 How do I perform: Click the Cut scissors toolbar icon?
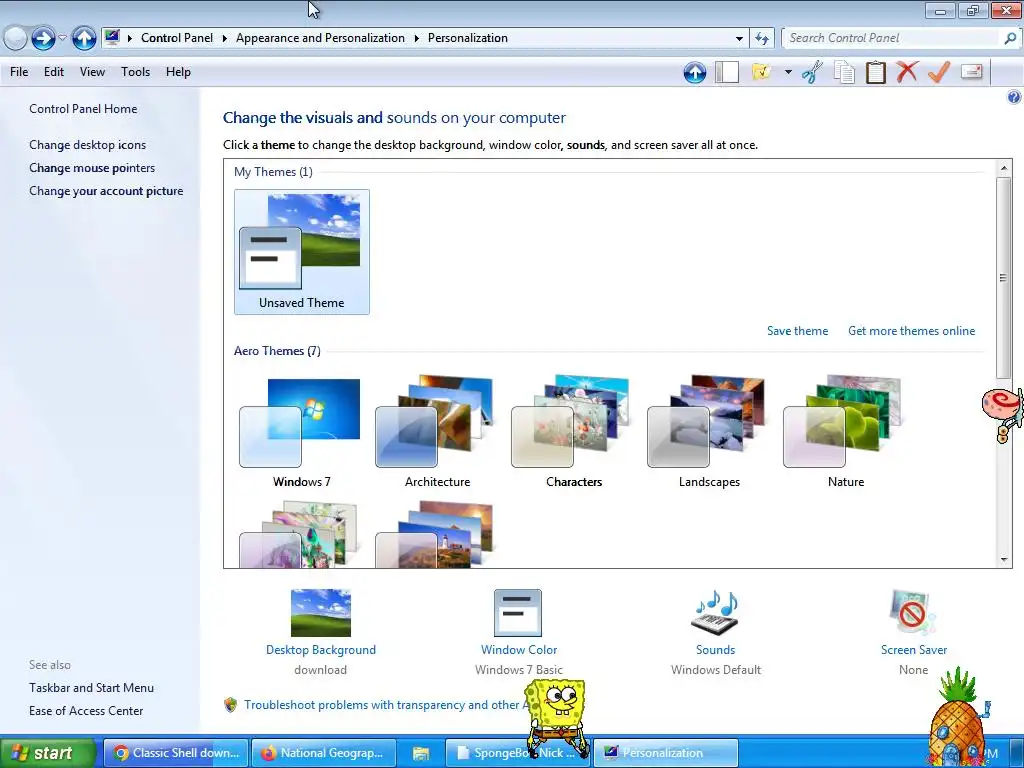tap(812, 72)
